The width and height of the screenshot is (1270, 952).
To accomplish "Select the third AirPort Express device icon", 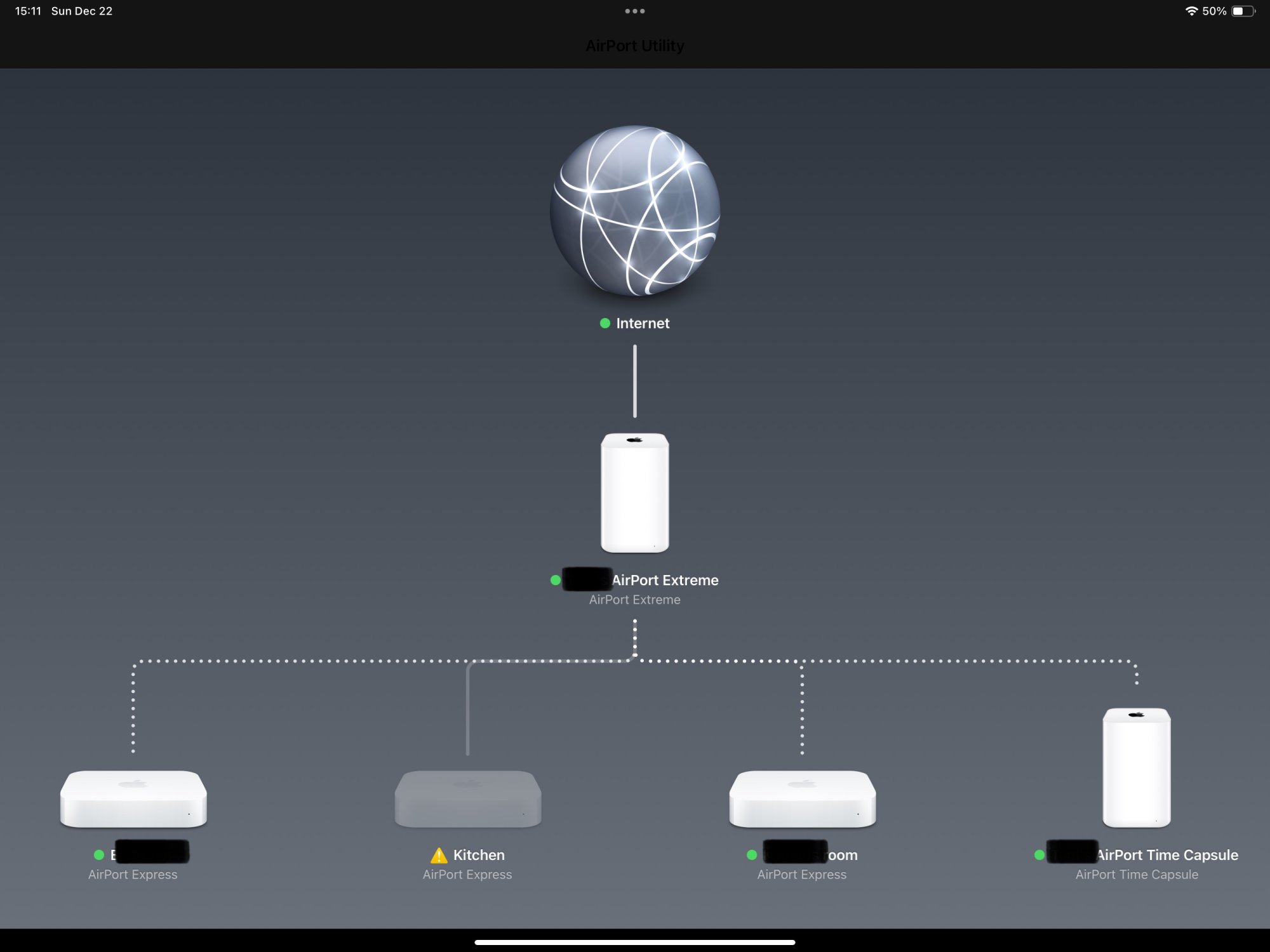I will [x=802, y=798].
